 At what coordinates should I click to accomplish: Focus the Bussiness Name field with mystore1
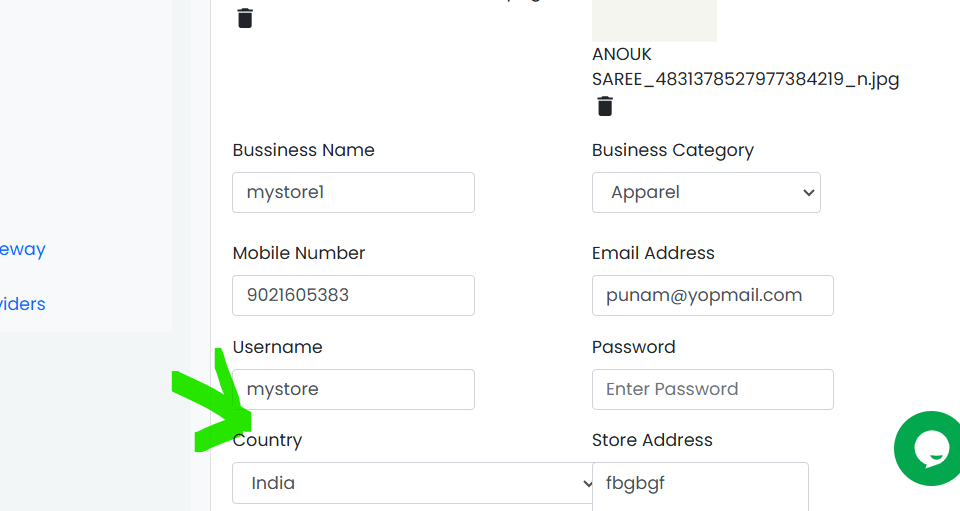click(x=353, y=193)
